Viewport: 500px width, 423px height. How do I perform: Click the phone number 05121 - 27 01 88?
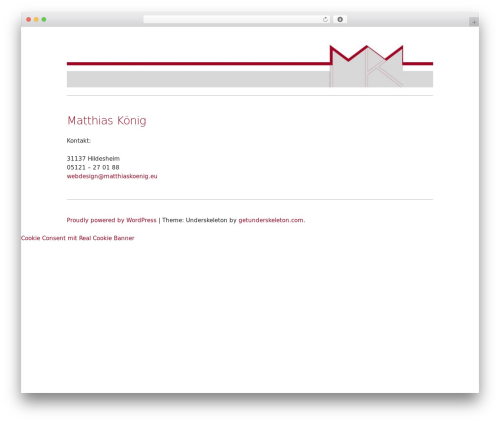[x=93, y=167]
